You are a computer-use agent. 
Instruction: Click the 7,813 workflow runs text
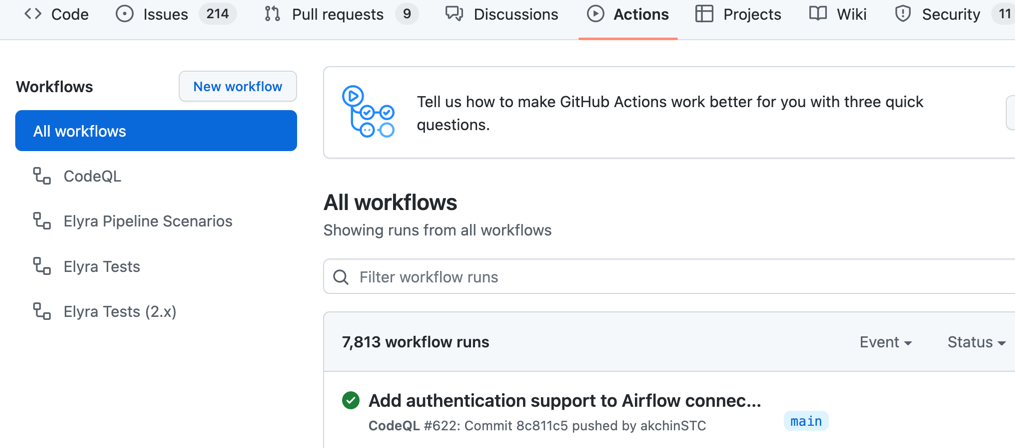416,342
